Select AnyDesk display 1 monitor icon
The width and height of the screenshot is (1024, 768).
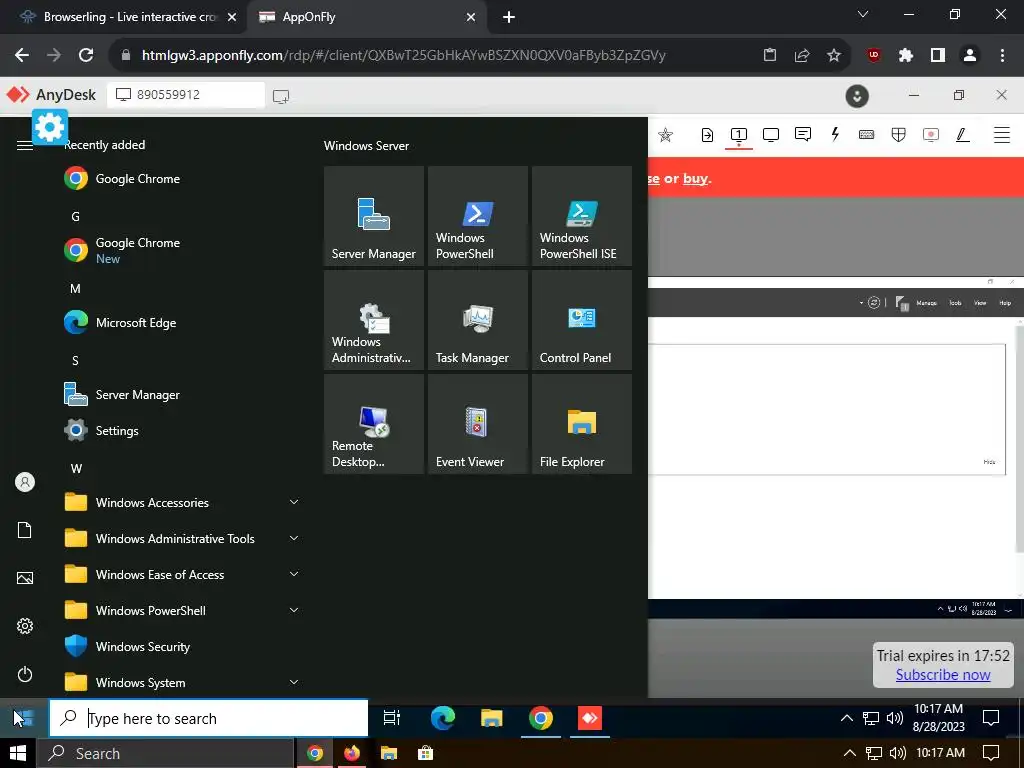739,135
